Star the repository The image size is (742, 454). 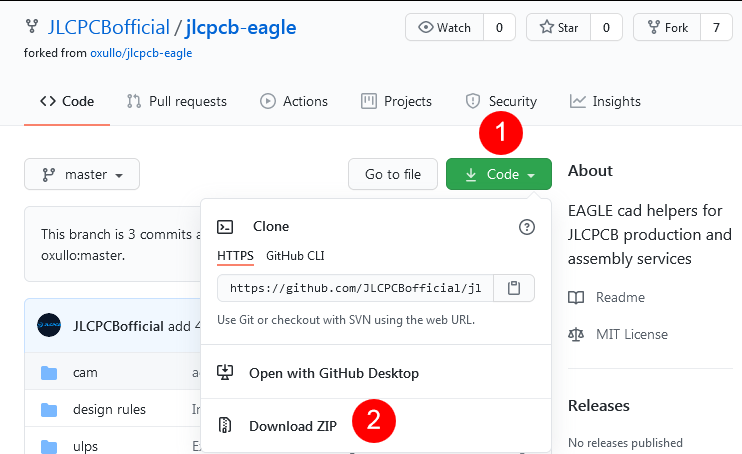click(559, 27)
